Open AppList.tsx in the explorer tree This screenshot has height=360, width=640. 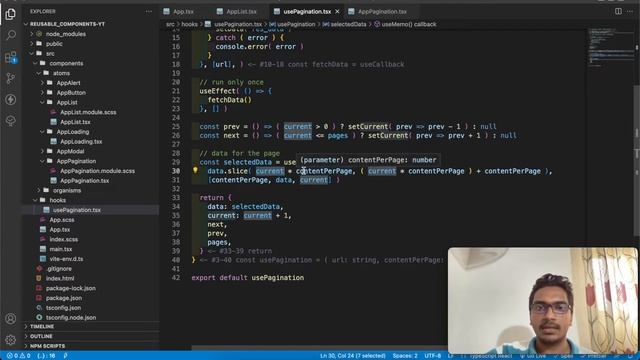pyautogui.click(x=75, y=122)
